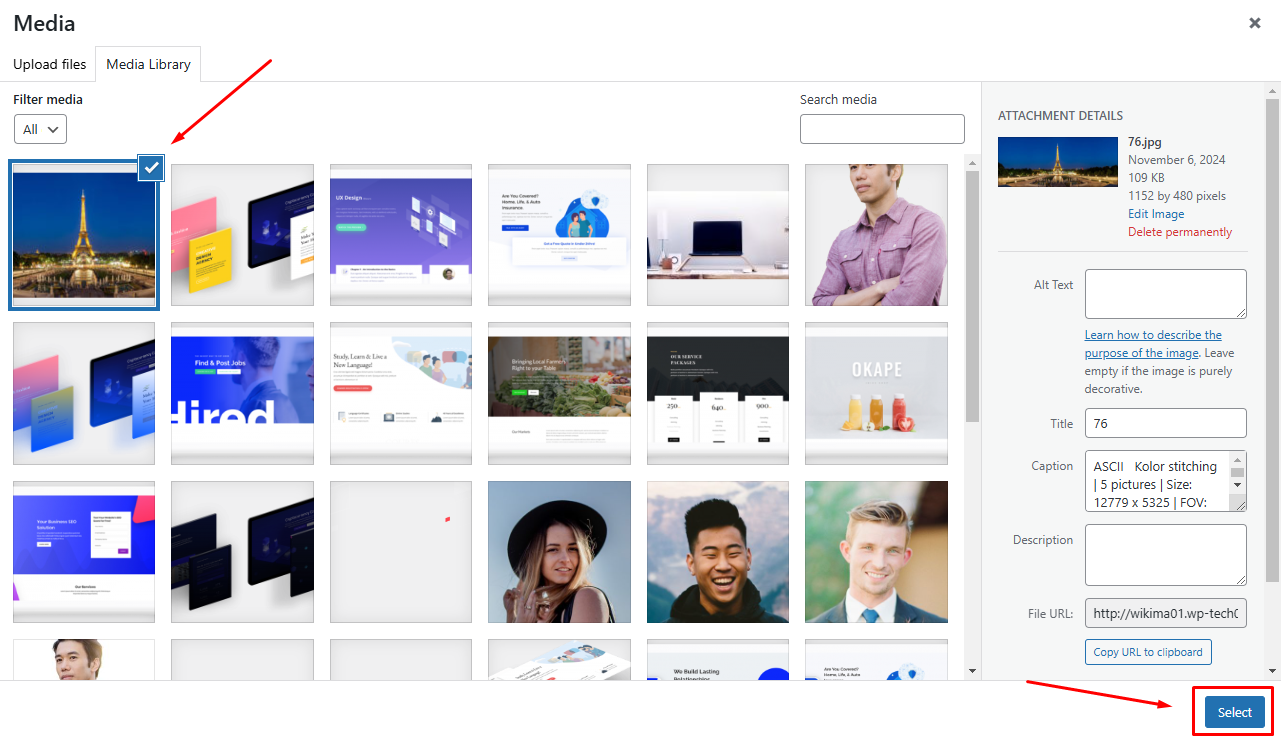Close the Media dialog with the X
Viewport: 1281px width, 741px height.
[1255, 23]
